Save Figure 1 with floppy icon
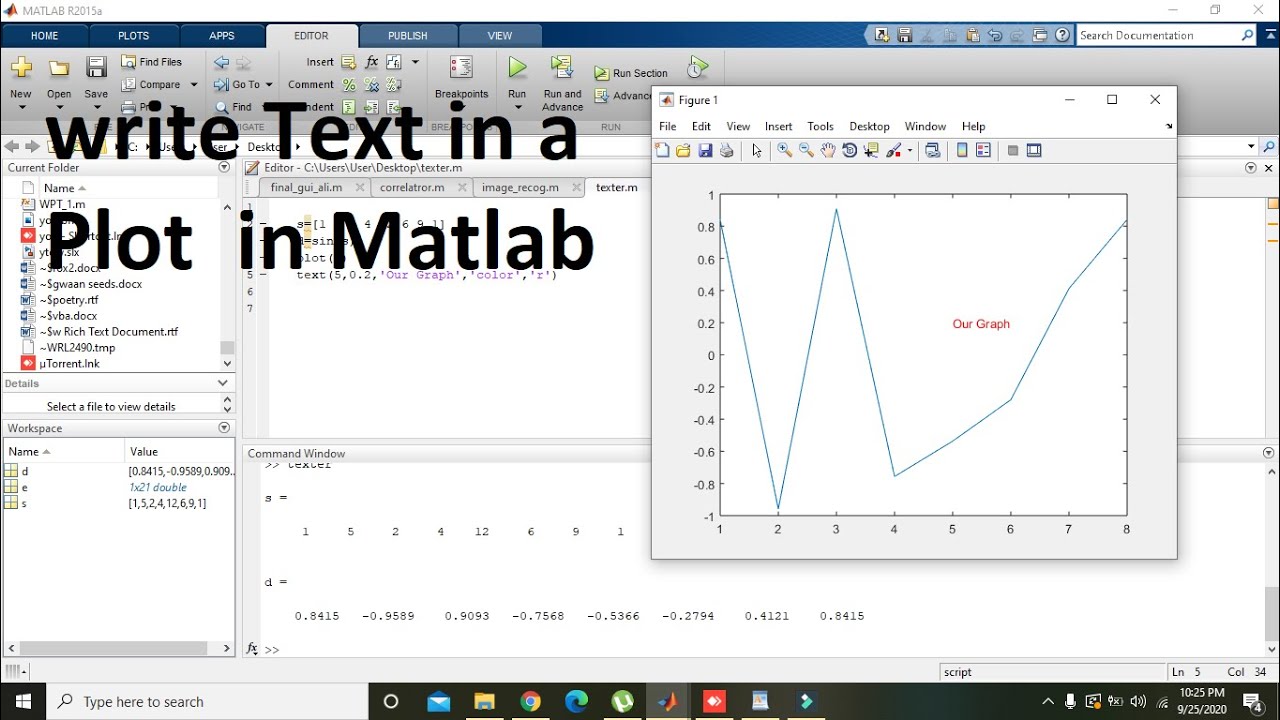The height and width of the screenshot is (720, 1280). click(x=705, y=150)
